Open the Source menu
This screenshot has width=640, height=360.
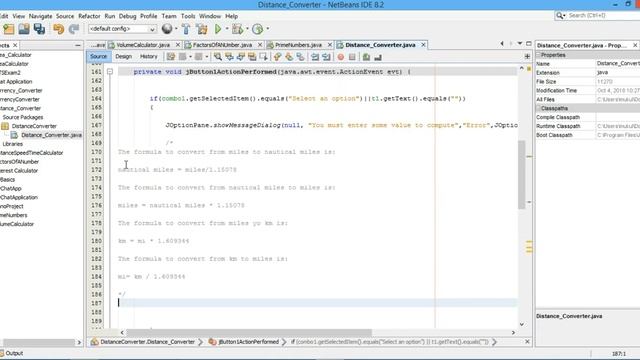pyautogui.click(x=65, y=16)
